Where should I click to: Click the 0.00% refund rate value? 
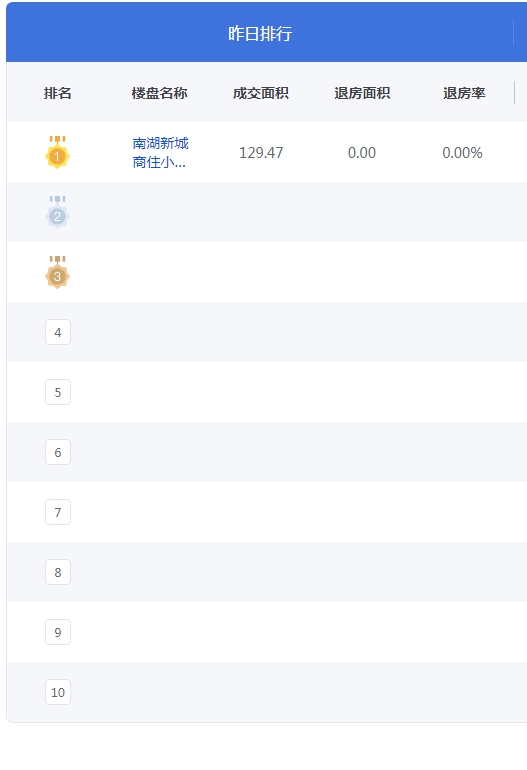[462, 153]
